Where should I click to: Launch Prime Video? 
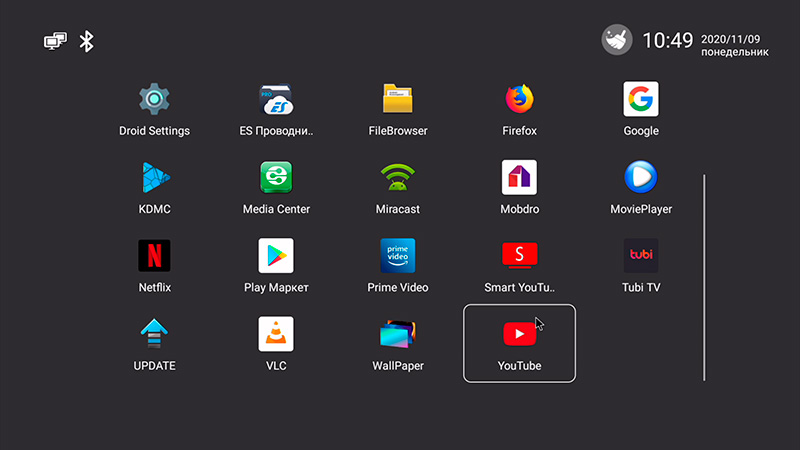click(398, 256)
